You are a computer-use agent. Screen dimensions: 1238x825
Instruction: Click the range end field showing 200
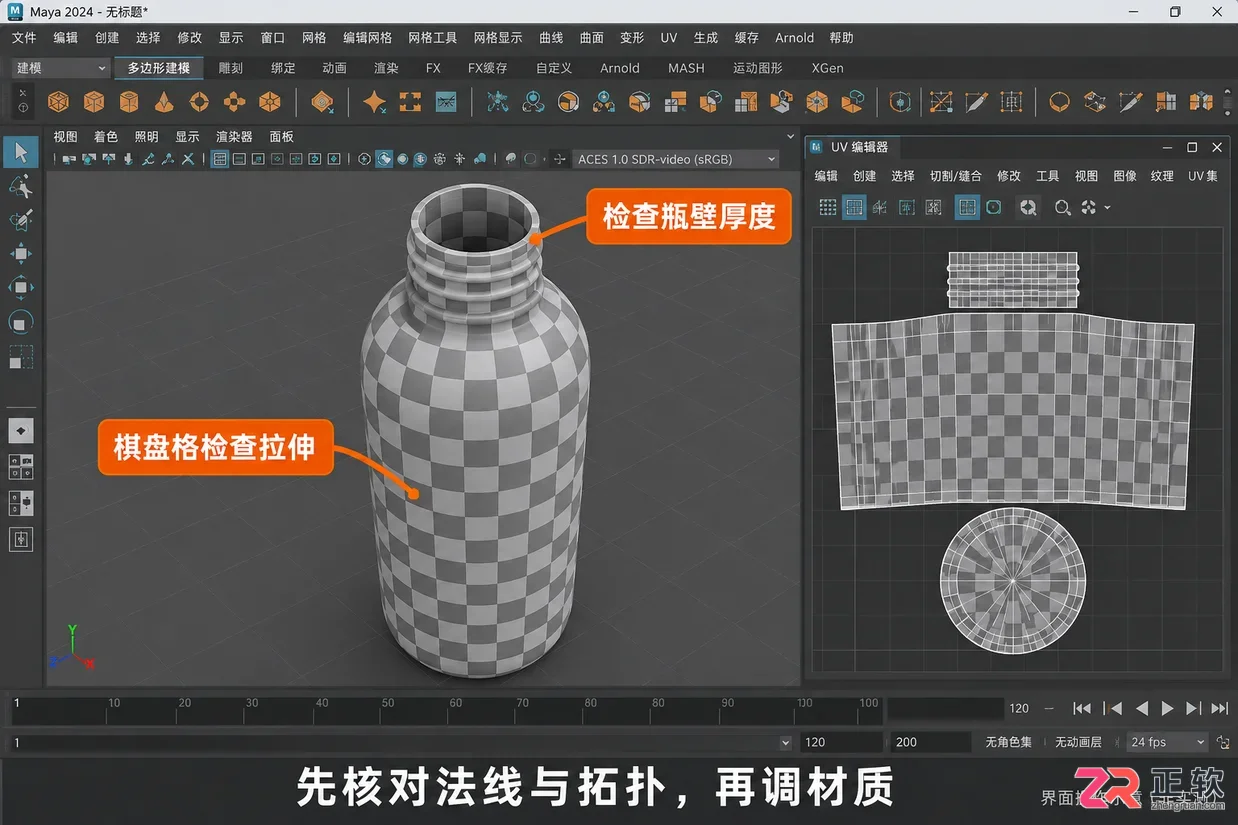tap(929, 742)
